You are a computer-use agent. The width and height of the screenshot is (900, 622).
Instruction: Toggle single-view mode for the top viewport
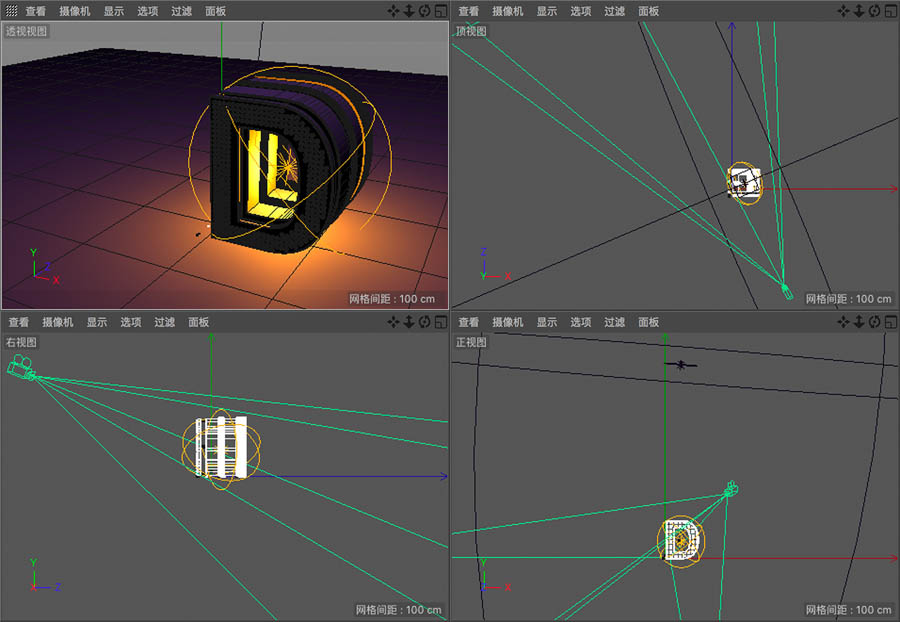890,11
